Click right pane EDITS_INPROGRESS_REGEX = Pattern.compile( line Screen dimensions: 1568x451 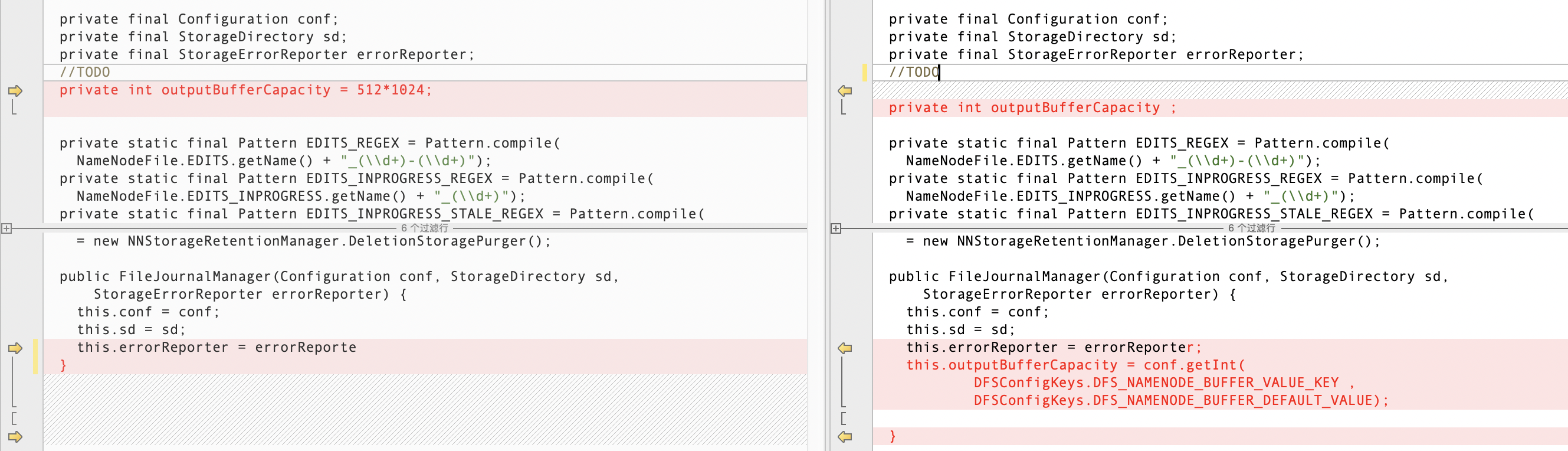[x=1186, y=179]
